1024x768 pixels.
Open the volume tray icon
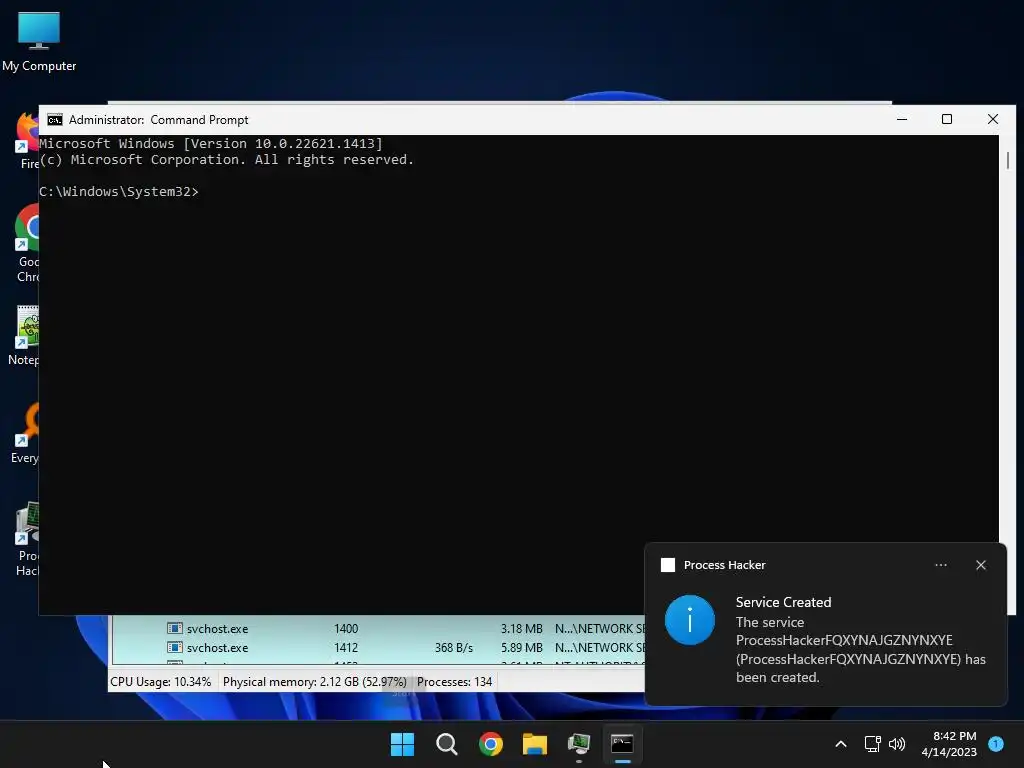point(897,744)
